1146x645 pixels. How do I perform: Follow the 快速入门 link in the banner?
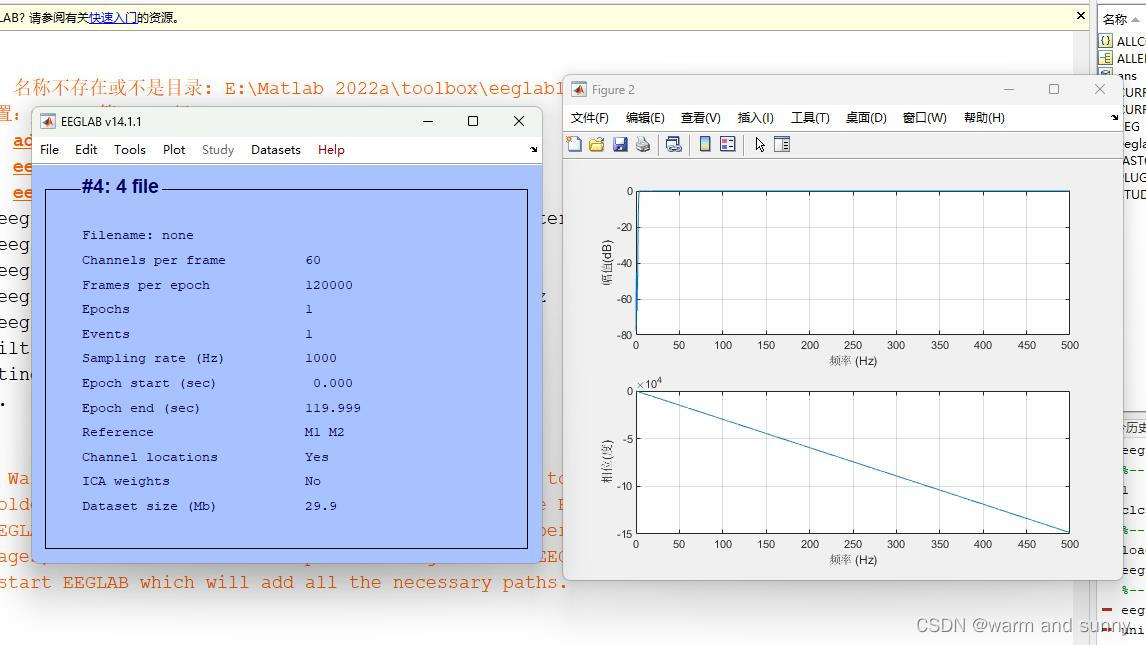click(x=113, y=18)
